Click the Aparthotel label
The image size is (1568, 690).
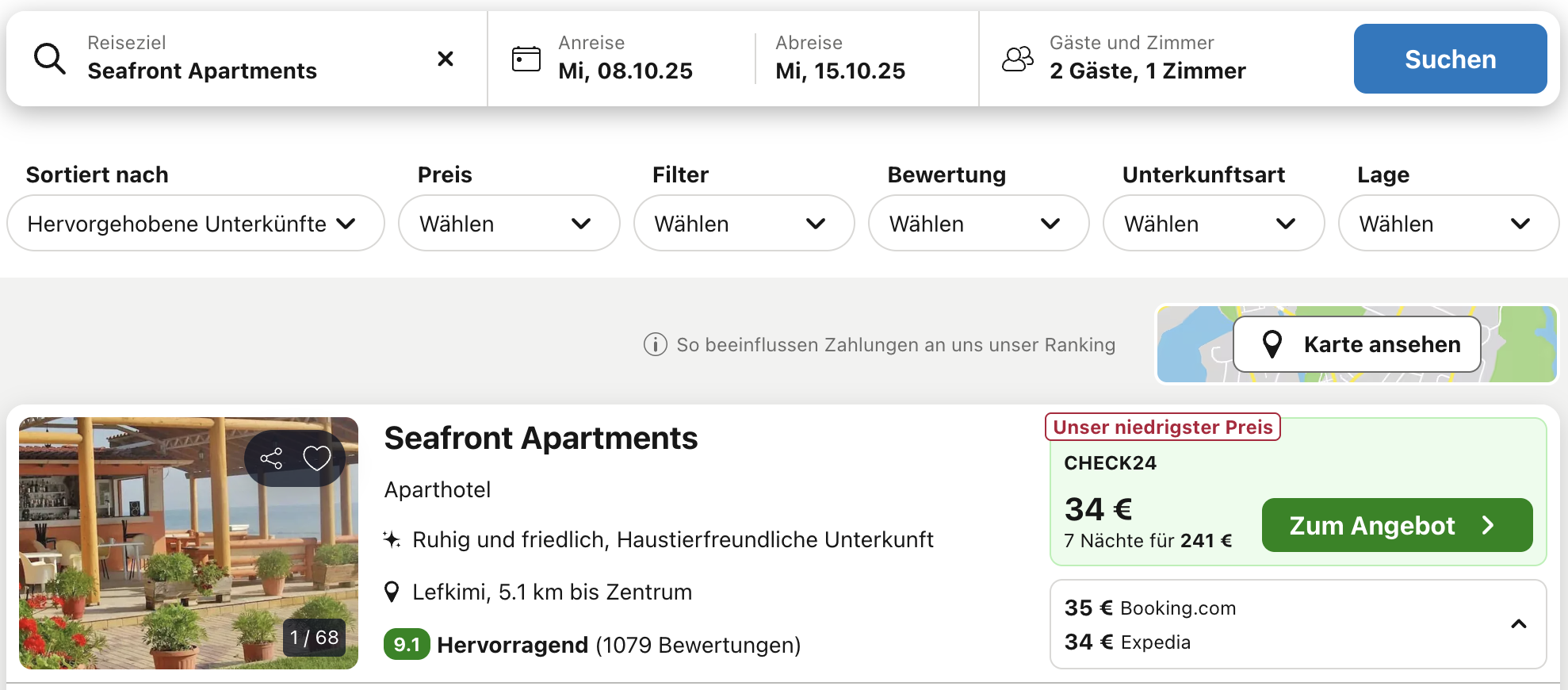point(438,490)
